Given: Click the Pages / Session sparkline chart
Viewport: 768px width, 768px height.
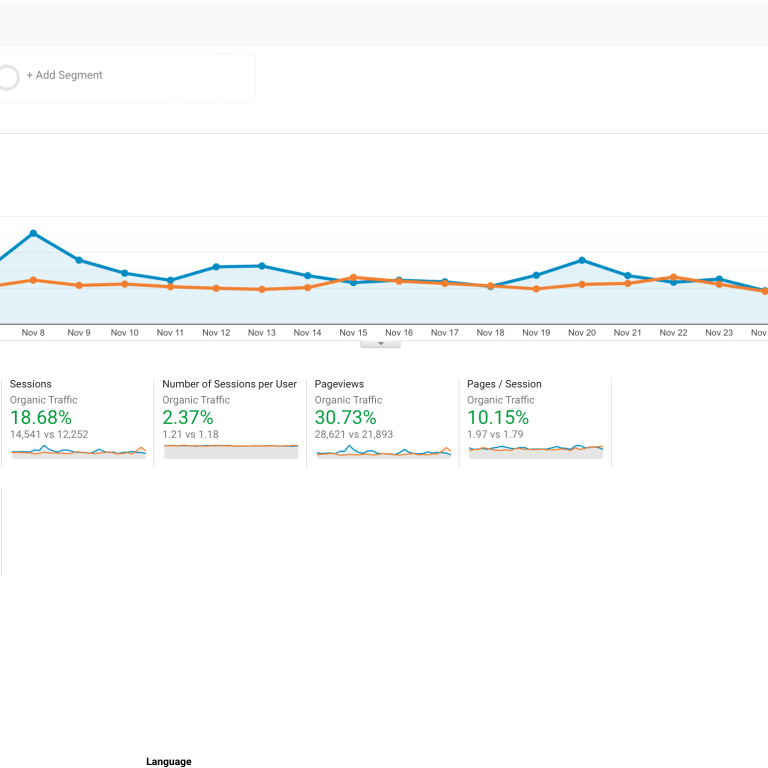Looking at the screenshot, I should (x=535, y=450).
